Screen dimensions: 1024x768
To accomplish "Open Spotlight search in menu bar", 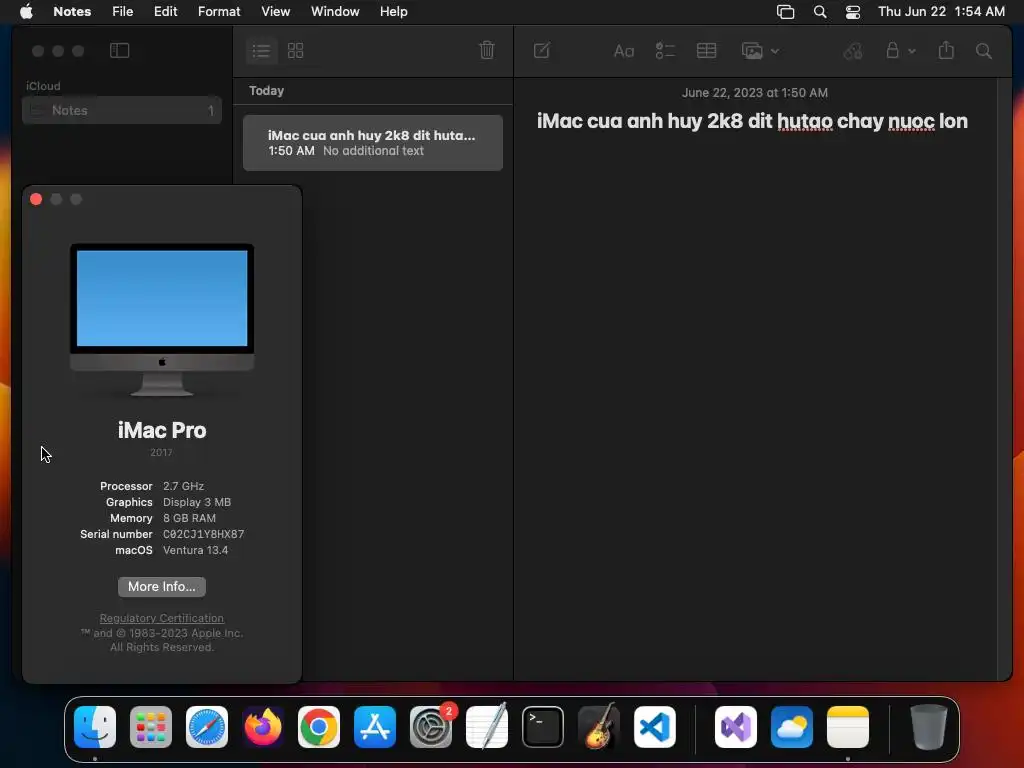I will (820, 12).
